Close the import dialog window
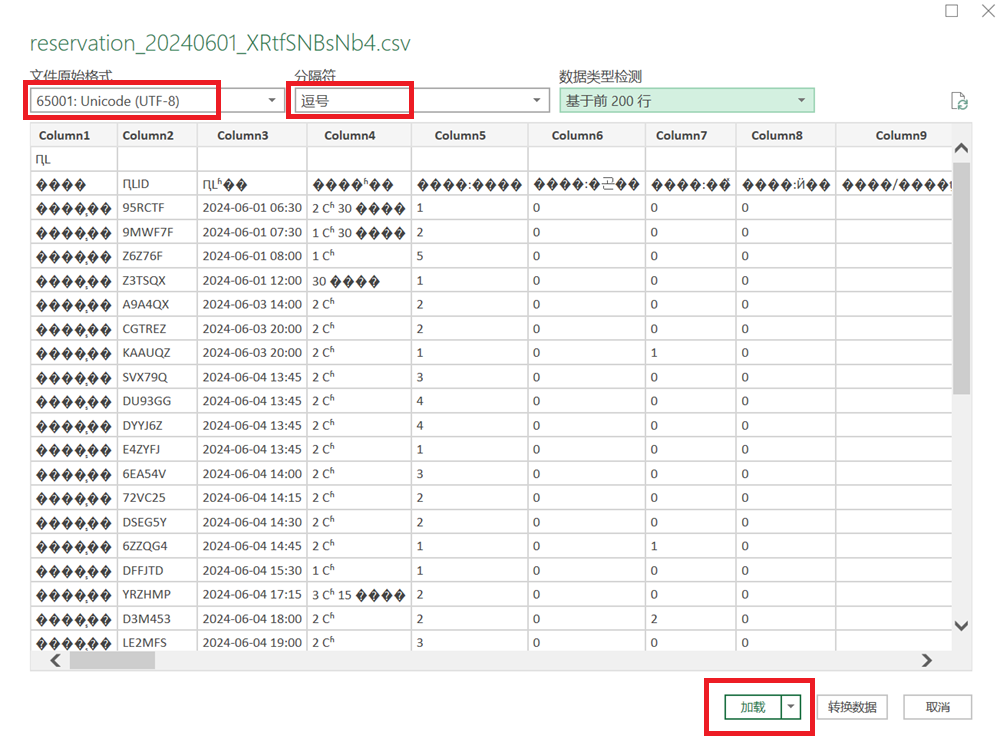 (x=988, y=10)
